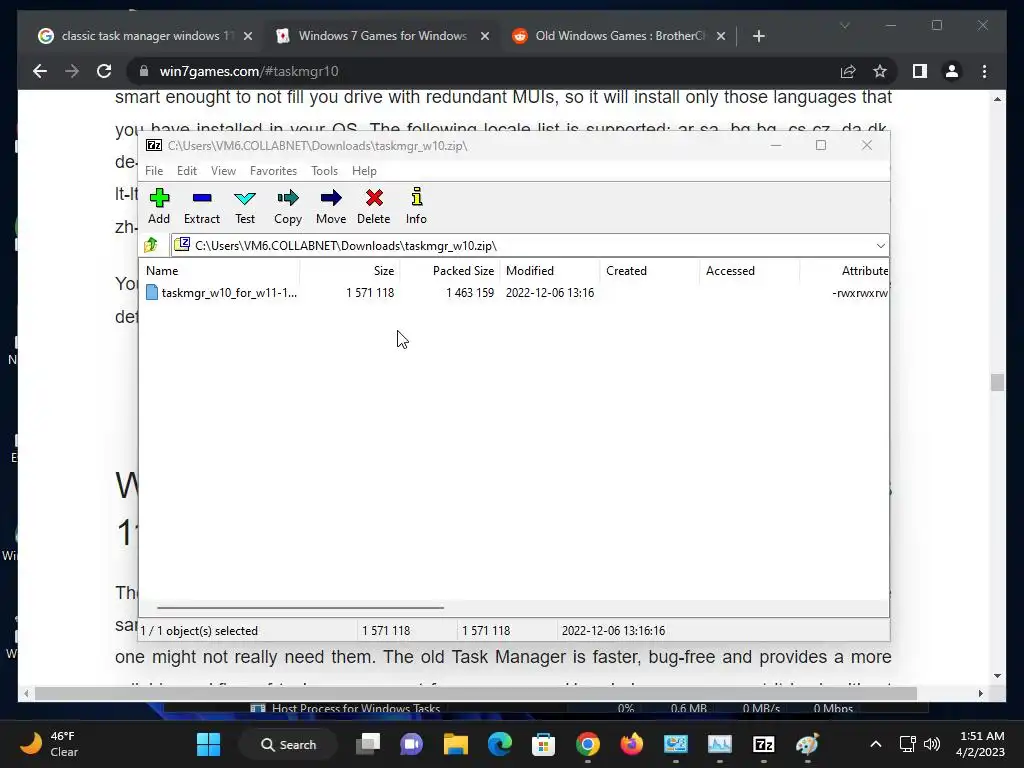Image resolution: width=1024 pixels, height=768 pixels.
Task: Click the red Delete icon
Action: point(374,206)
